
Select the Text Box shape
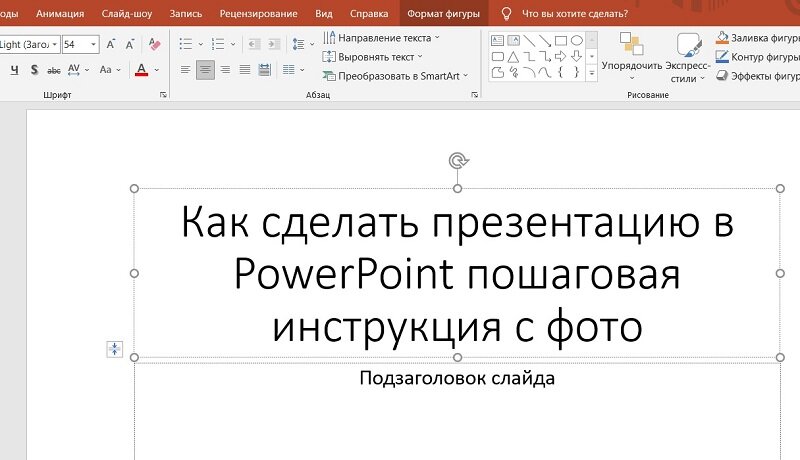tap(497, 40)
